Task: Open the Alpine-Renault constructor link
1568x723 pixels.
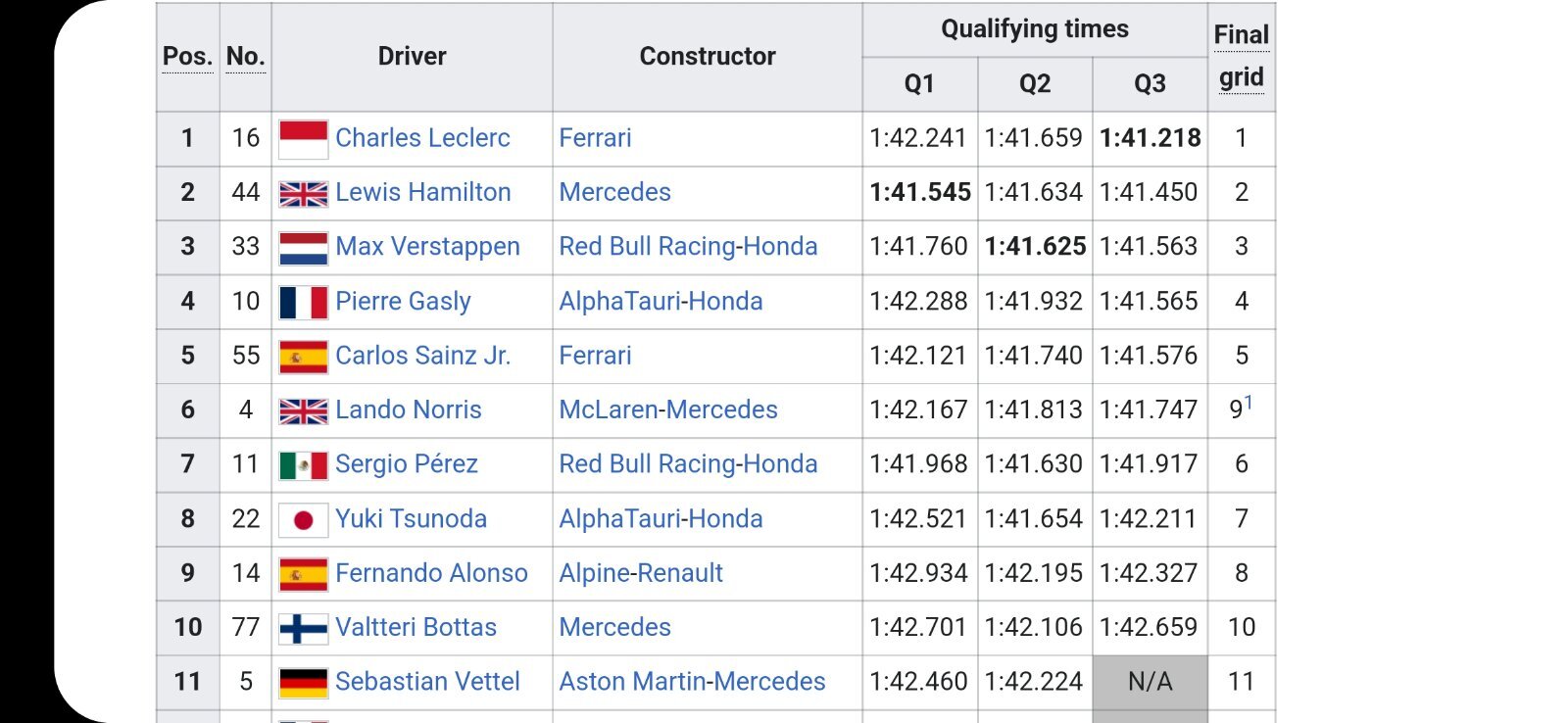Action: 641,573
